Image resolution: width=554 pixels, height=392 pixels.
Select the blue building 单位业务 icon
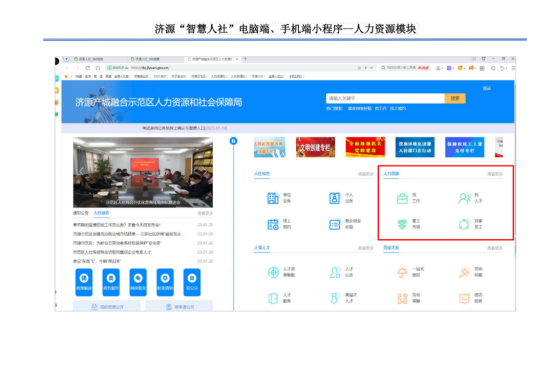coord(273,198)
